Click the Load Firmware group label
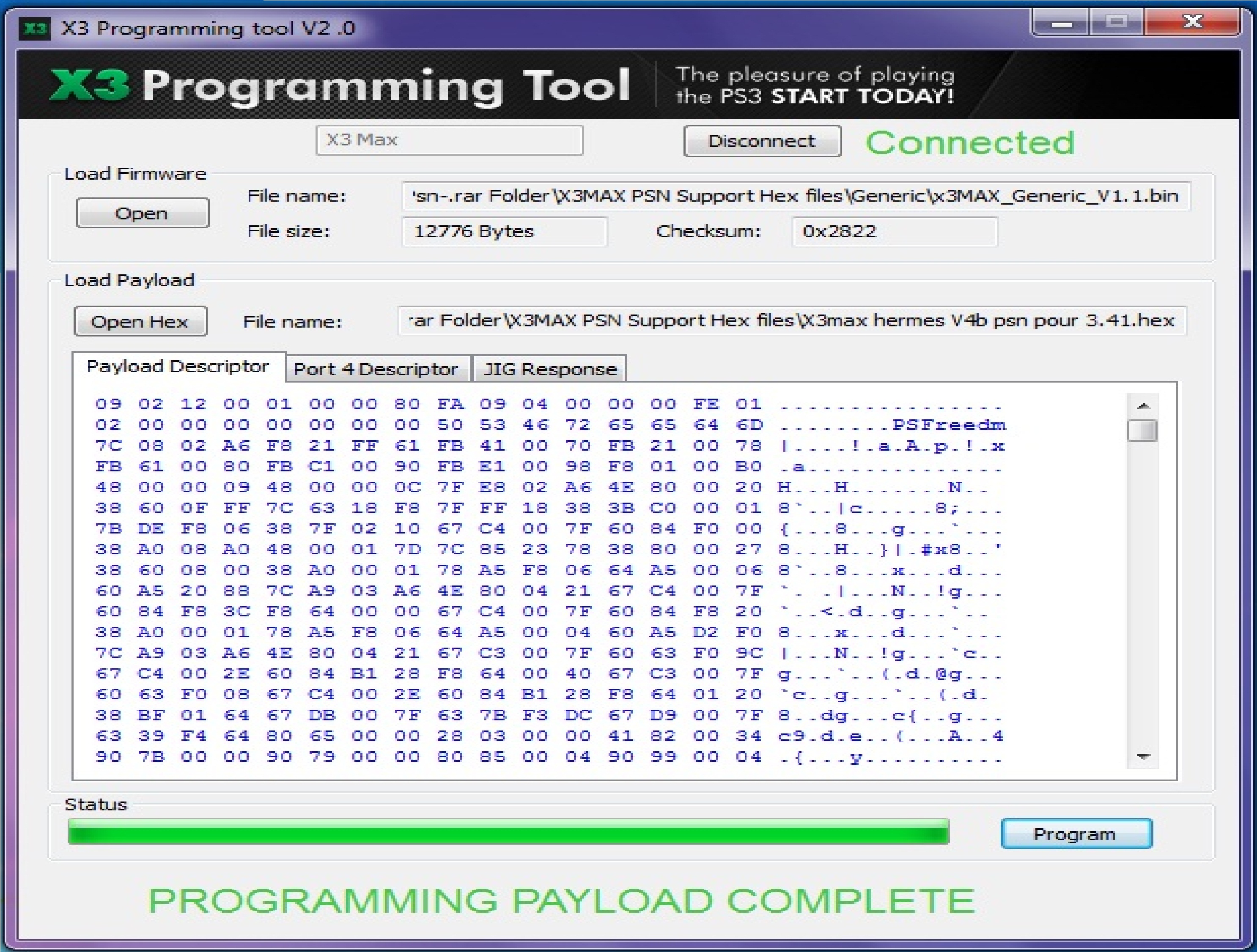The width and height of the screenshot is (1257, 952). 135,174
